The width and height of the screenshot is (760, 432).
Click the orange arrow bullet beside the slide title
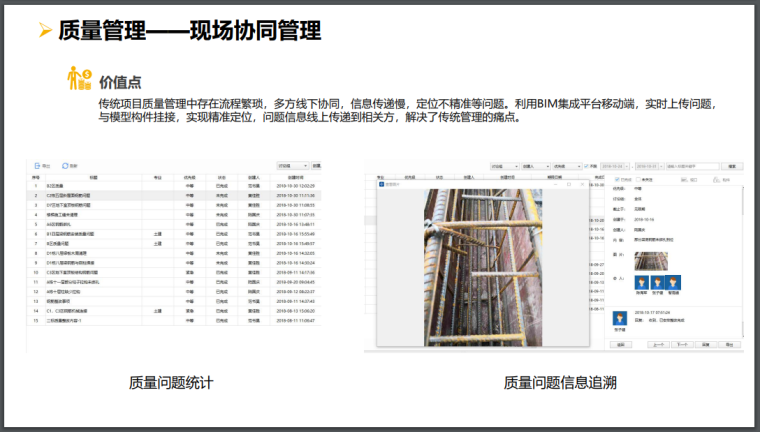[x=44, y=32]
